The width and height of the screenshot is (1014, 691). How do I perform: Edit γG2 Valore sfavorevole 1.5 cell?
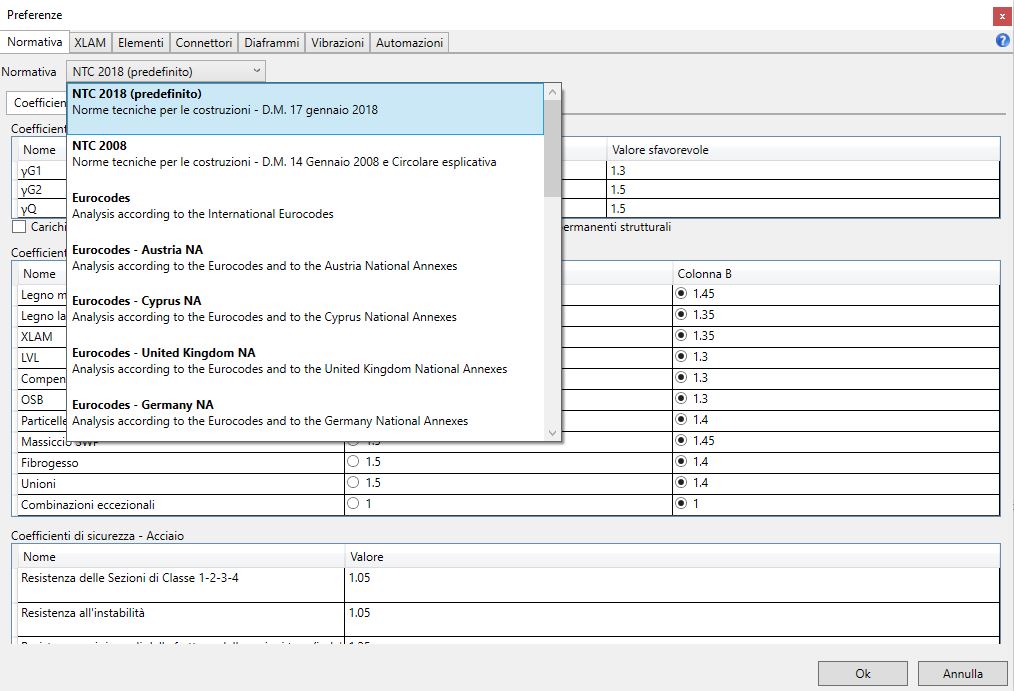[803, 189]
